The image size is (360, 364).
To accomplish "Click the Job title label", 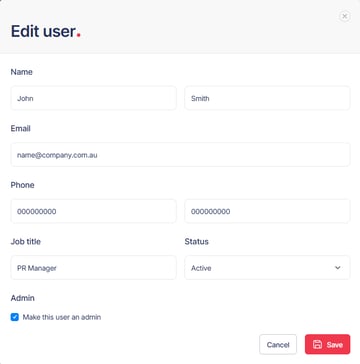I will (x=26, y=242).
